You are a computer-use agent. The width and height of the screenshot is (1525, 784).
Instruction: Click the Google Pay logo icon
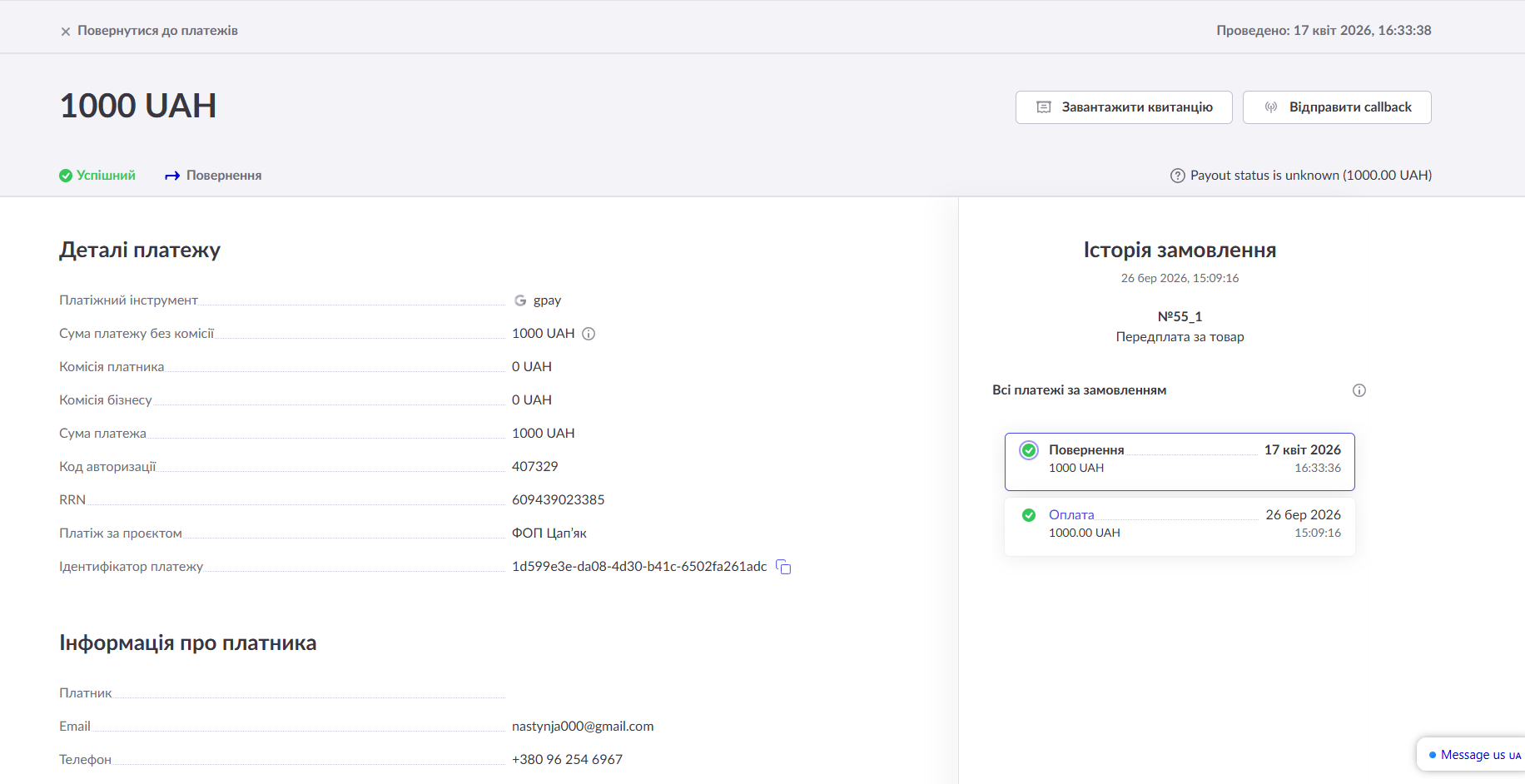coord(520,300)
